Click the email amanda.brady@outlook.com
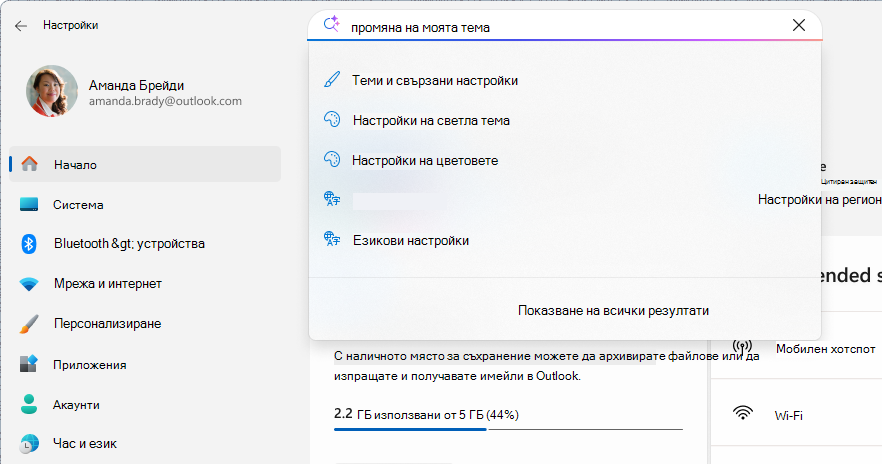 165,101
